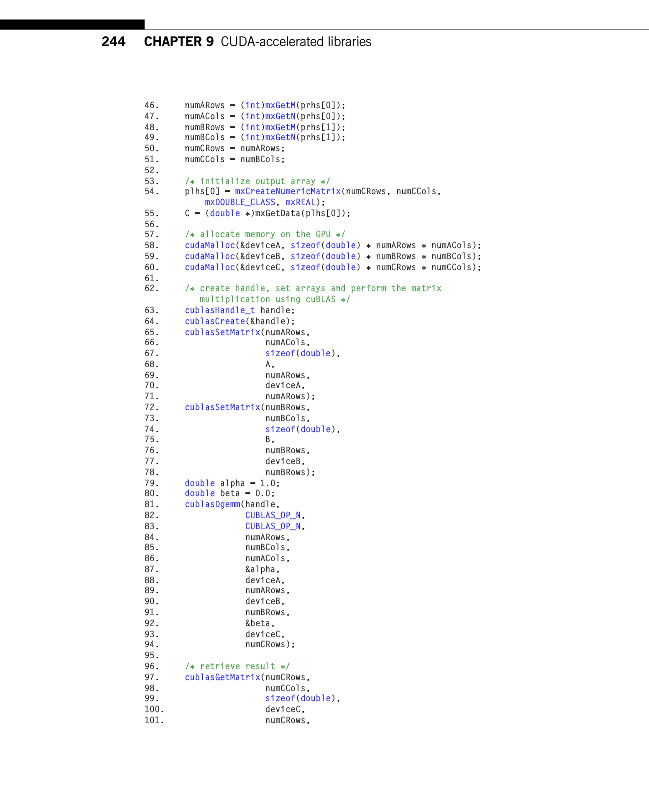Screen dimensions: 649x800
Task: Click the cublasDgemm function call
Action: pos(214,503)
